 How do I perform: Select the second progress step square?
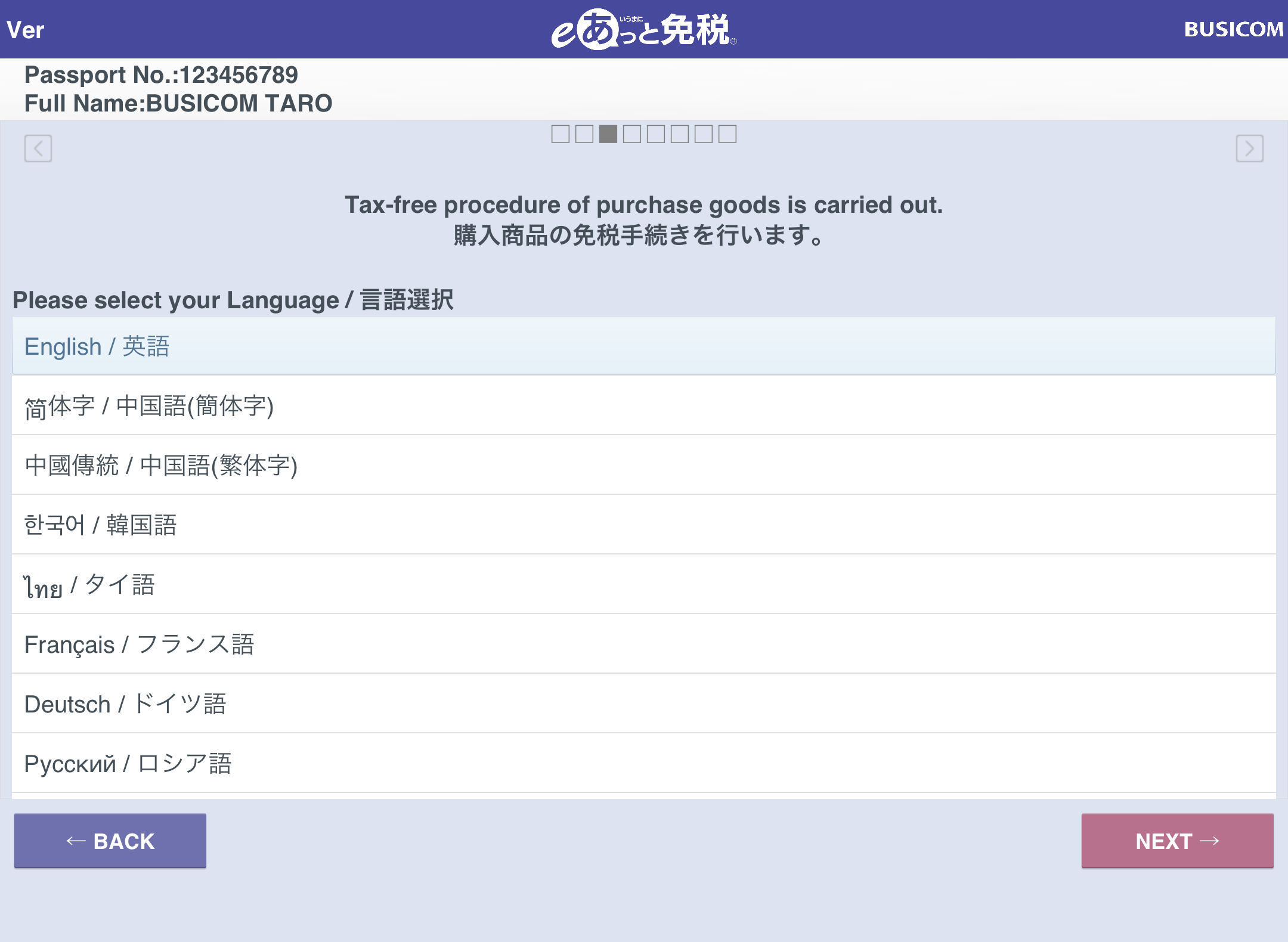[584, 134]
